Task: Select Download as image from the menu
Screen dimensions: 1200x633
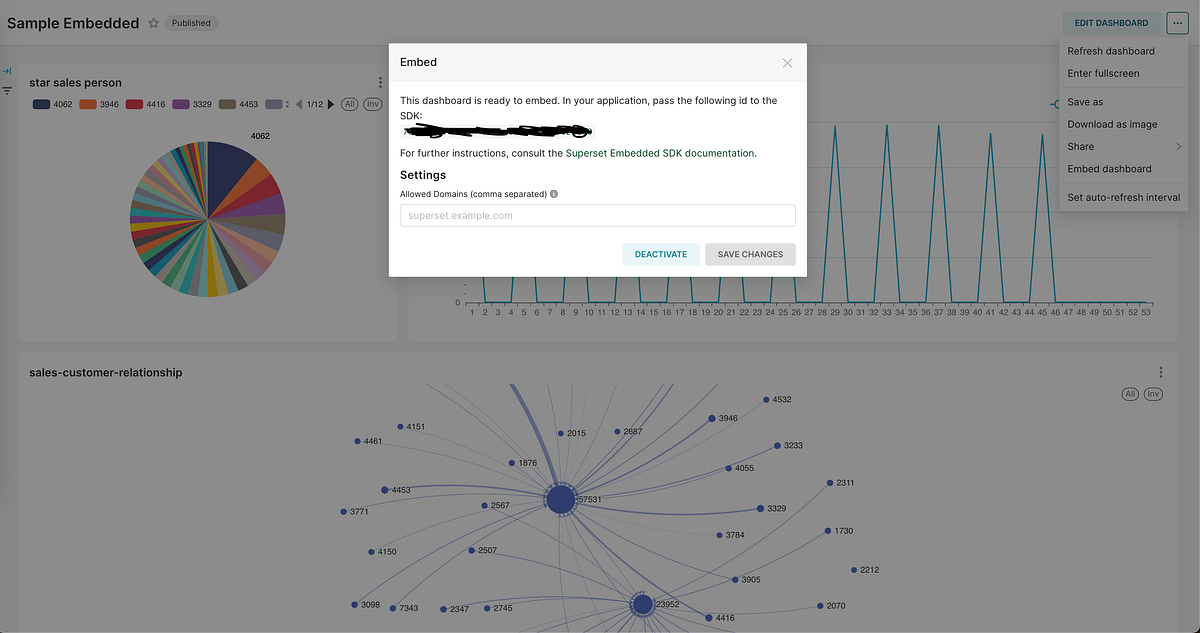Action: (1112, 123)
